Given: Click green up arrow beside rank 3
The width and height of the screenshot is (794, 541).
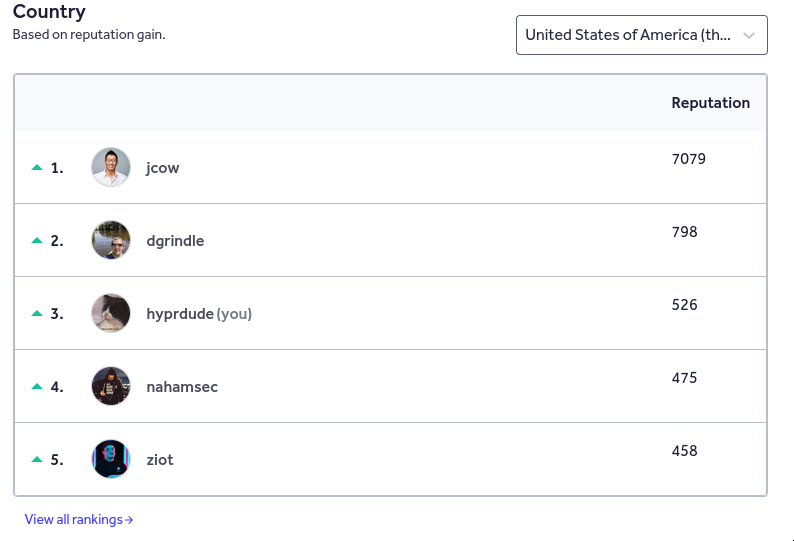Looking at the screenshot, I should coord(37,314).
